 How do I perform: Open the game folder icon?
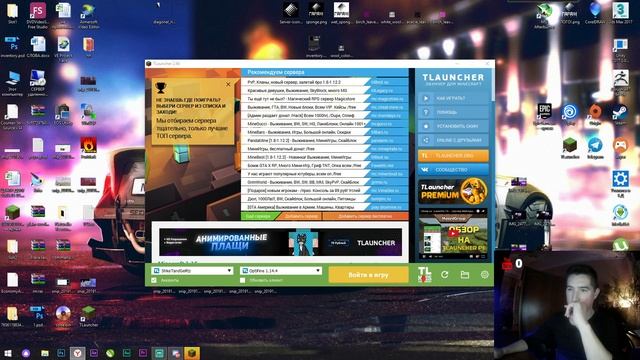(464, 275)
